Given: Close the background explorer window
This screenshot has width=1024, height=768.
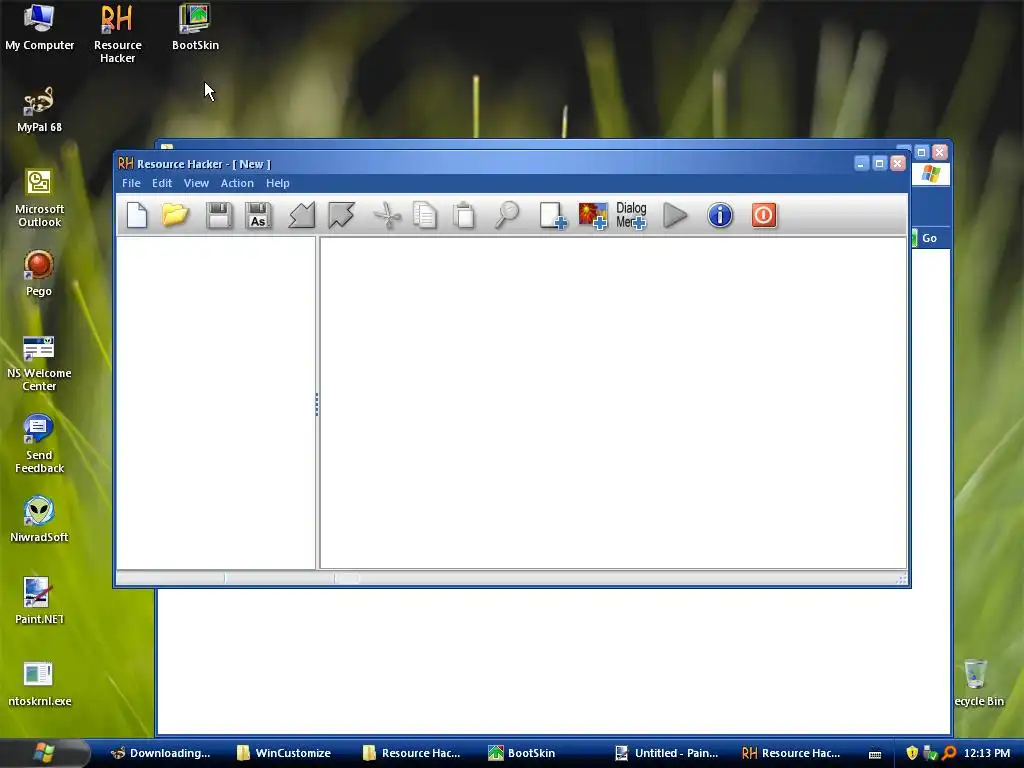Looking at the screenshot, I should (940, 152).
